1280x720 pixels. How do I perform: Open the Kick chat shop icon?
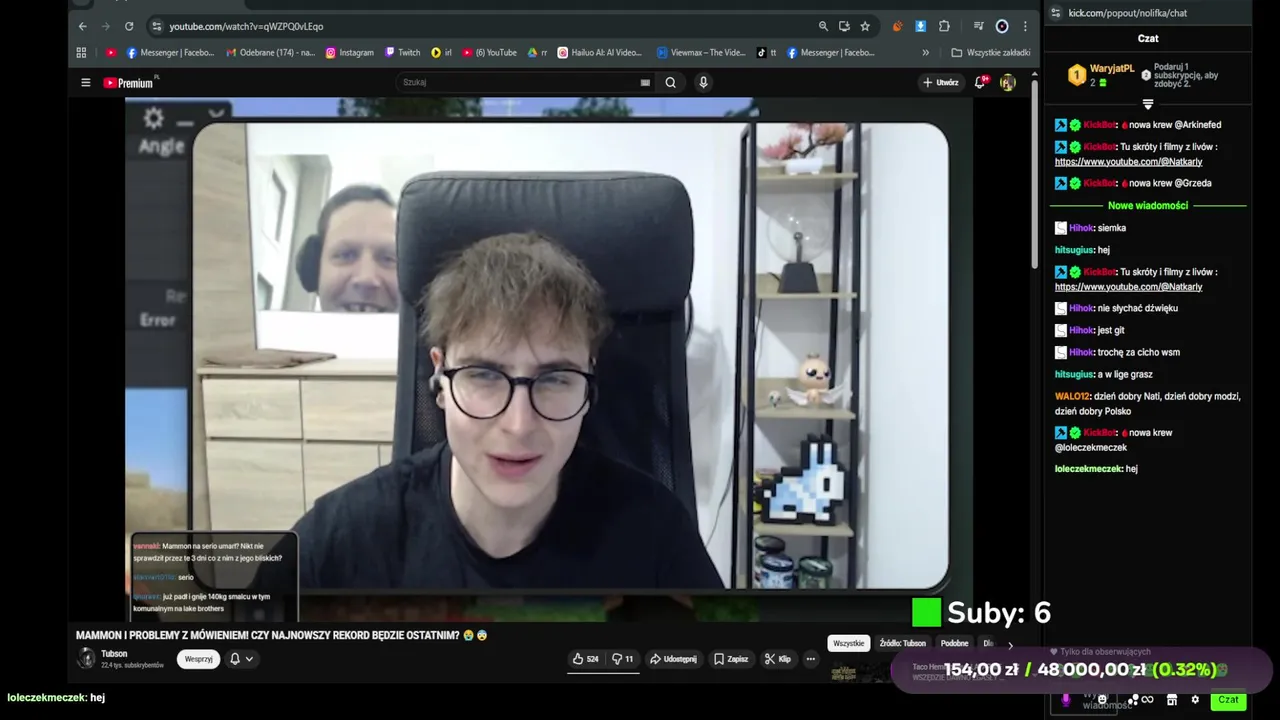1172,700
